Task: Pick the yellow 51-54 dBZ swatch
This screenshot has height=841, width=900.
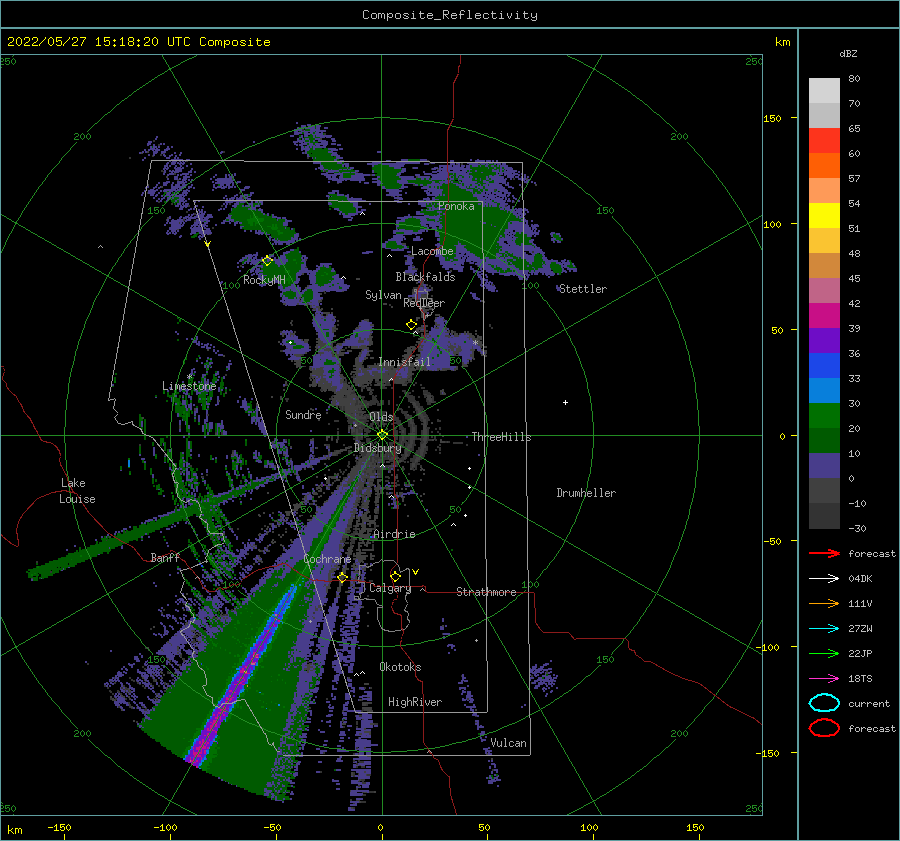Action: coord(824,215)
